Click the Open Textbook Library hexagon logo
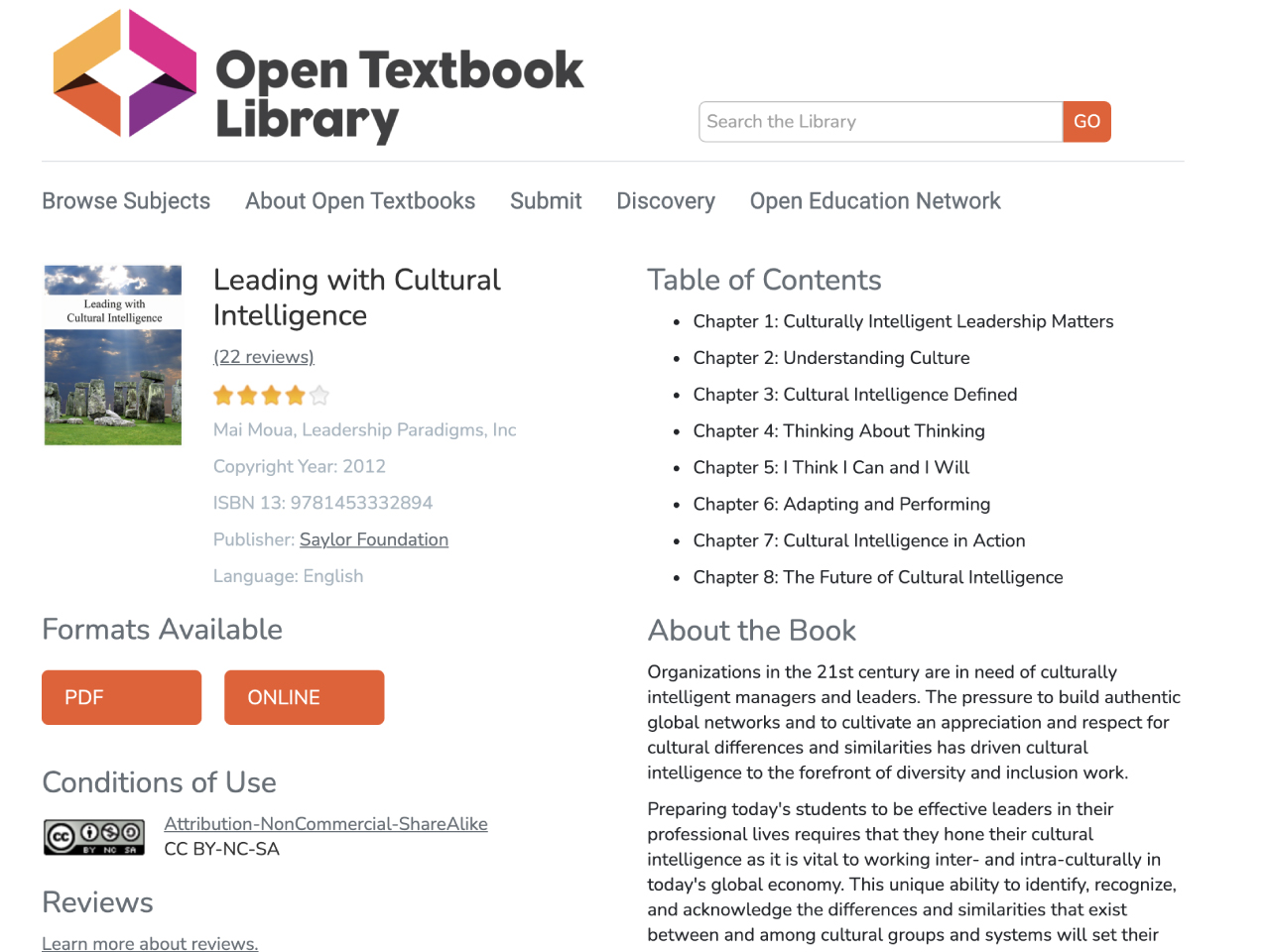The width and height of the screenshot is (1270, 952). [125, 73]
